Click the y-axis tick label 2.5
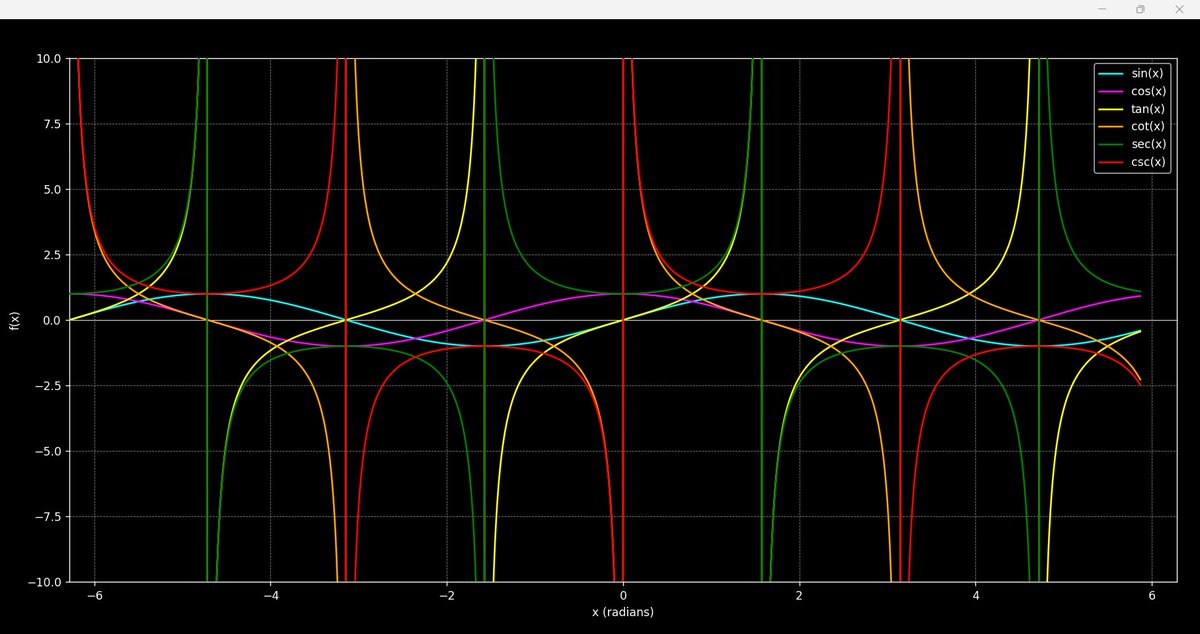 [50, 255]
